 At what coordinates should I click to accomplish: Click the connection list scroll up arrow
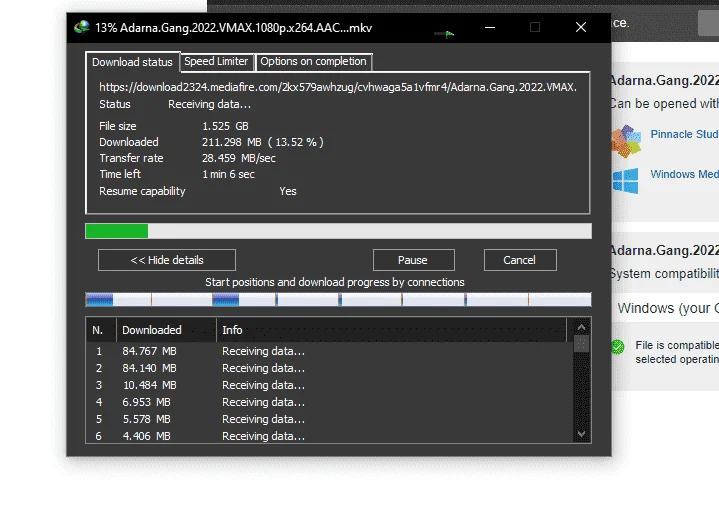tap(581, 327)
